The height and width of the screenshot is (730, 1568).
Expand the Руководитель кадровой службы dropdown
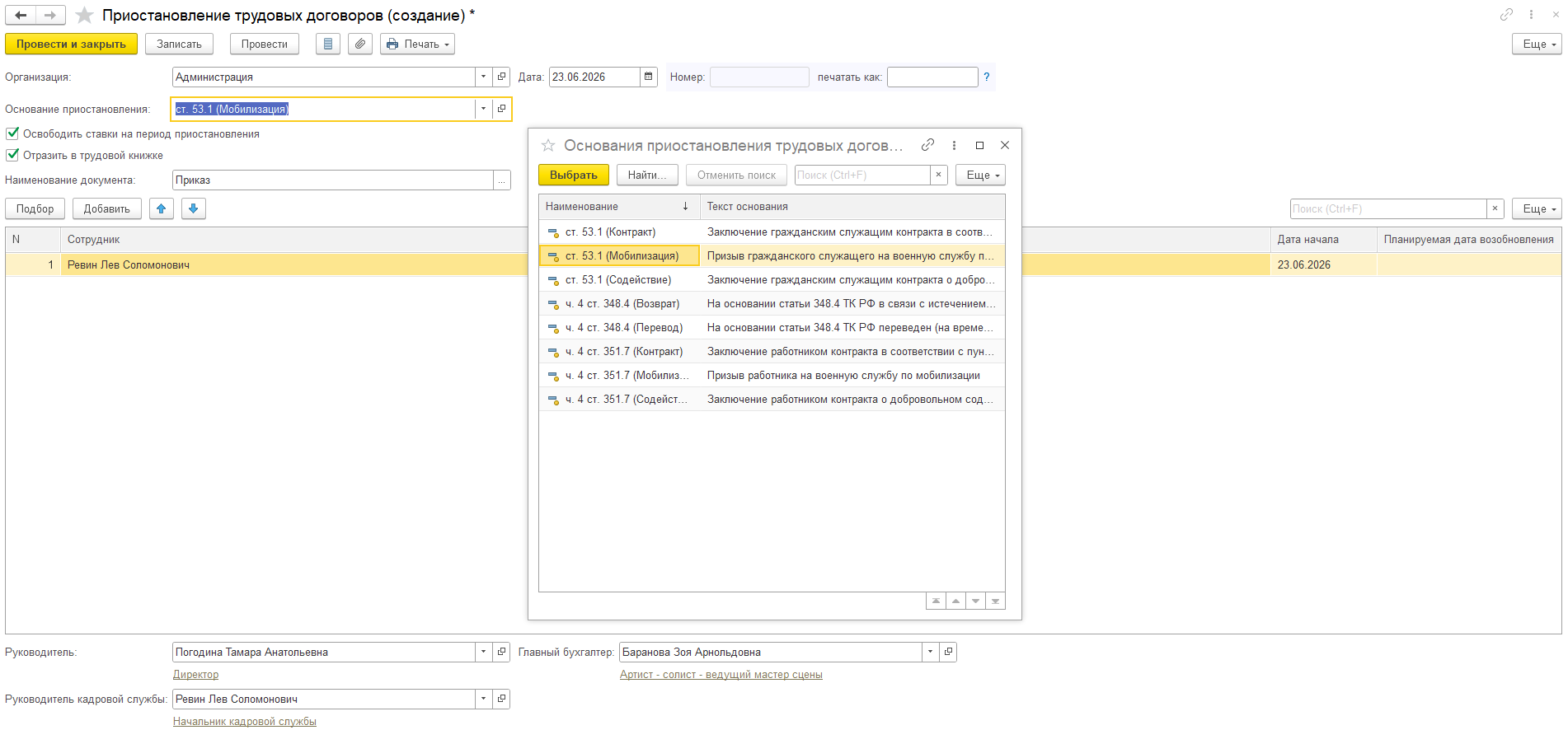[483, 699]
